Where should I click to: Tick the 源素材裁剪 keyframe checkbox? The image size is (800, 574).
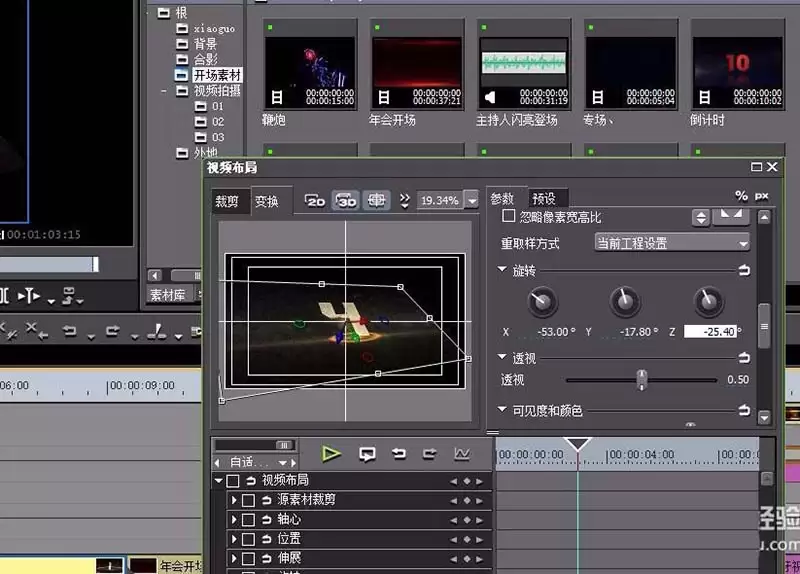point(248,500)
